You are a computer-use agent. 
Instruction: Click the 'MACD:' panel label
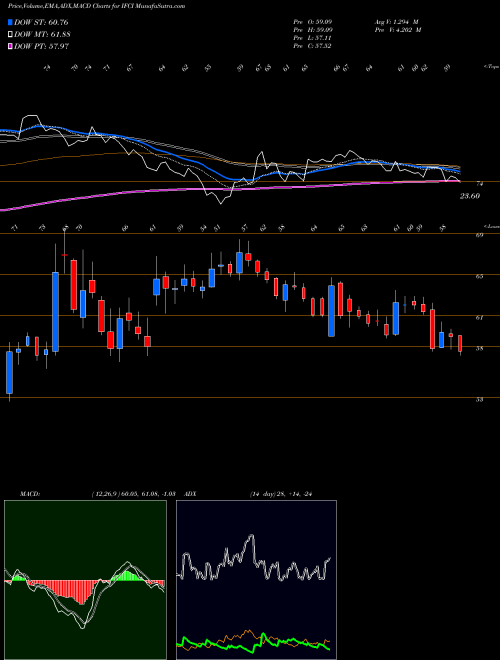(x=30, y=494)
